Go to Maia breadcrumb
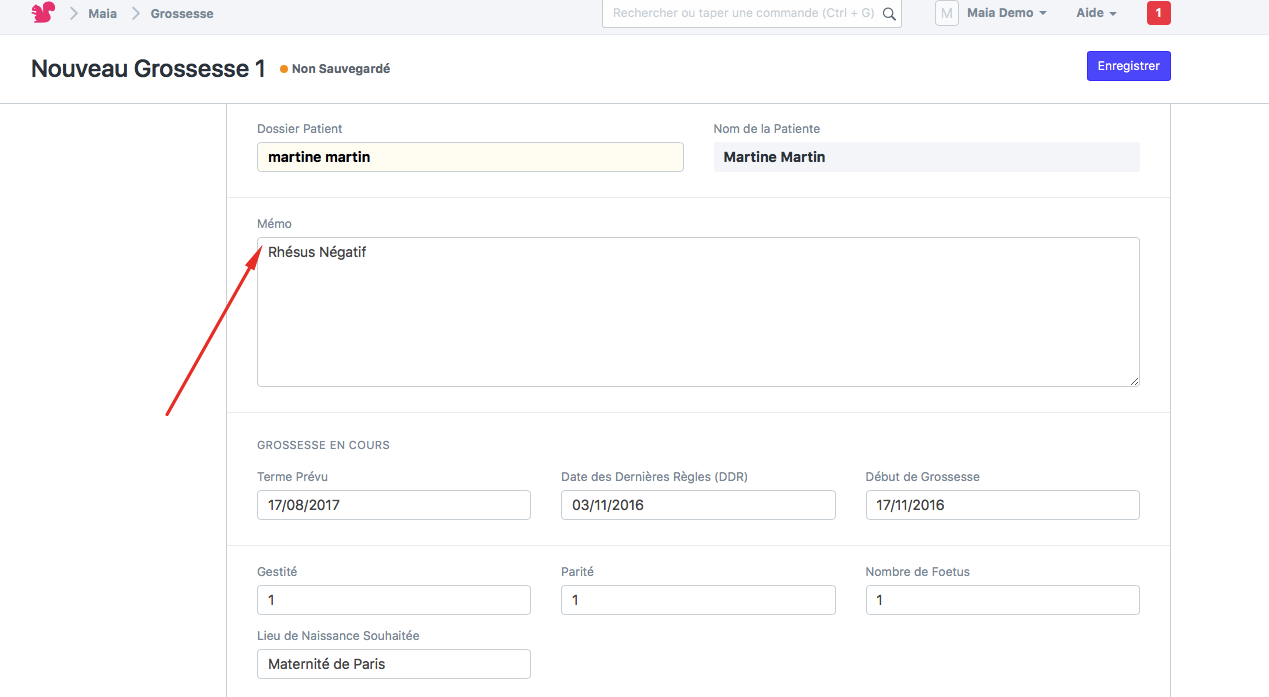This screenshot has height=697, width=1269. coord(102,14)
